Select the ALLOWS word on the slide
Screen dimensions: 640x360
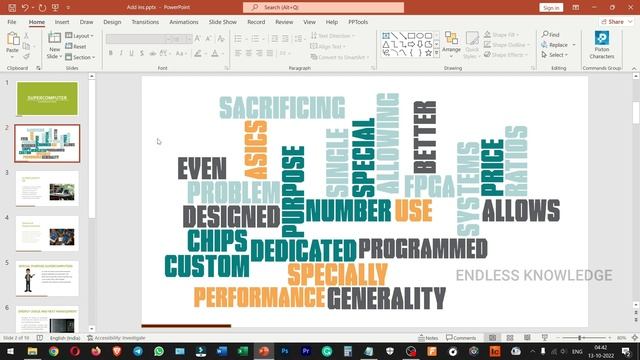[x=521, y=211]
